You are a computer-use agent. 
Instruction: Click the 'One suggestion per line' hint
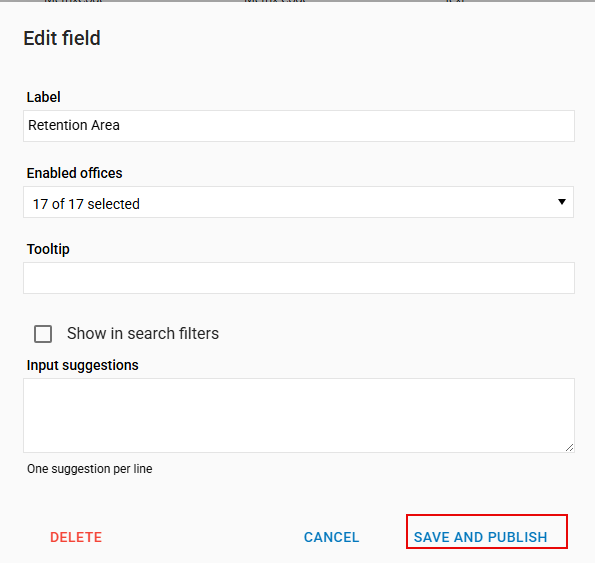click(x=90, y=469)
